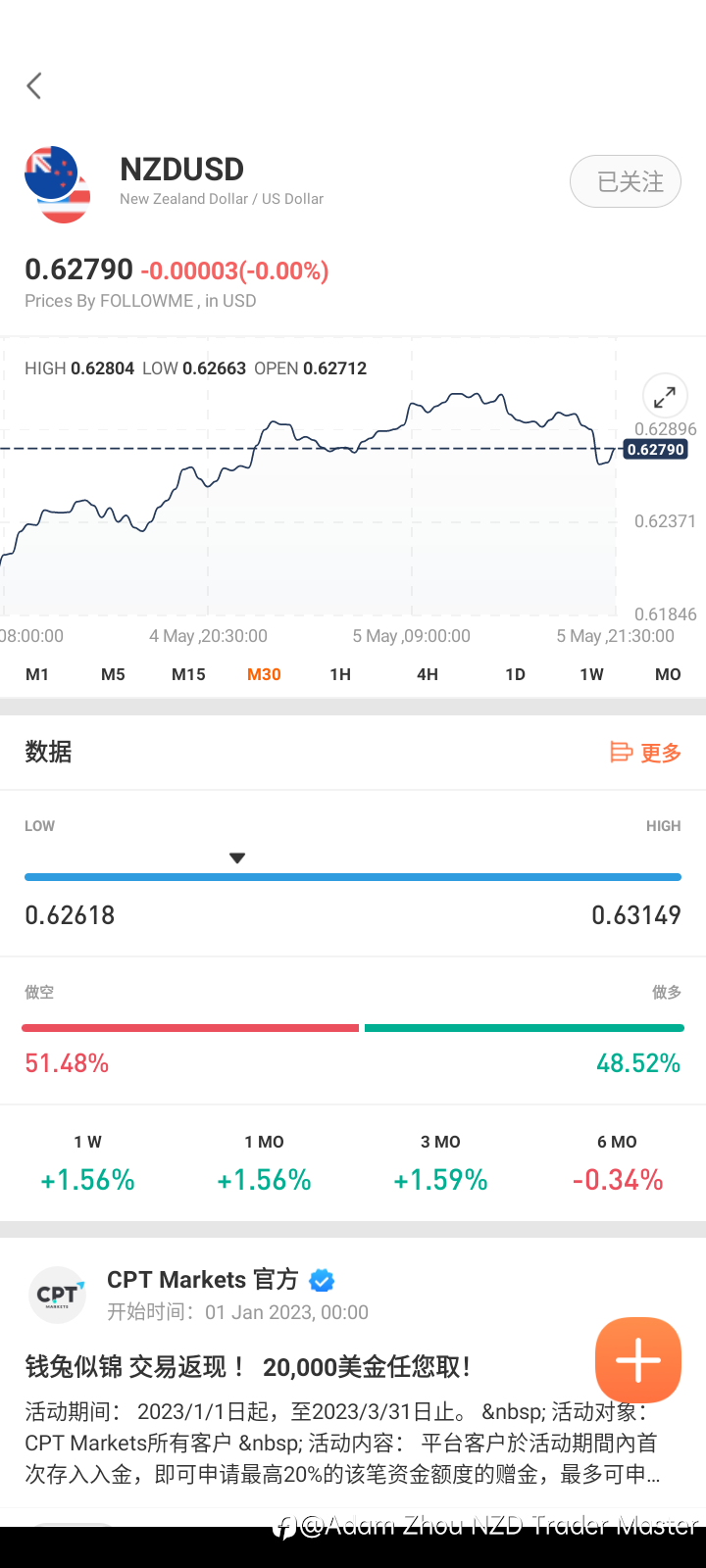Select the MO monthly timeframe

(668, 674)
